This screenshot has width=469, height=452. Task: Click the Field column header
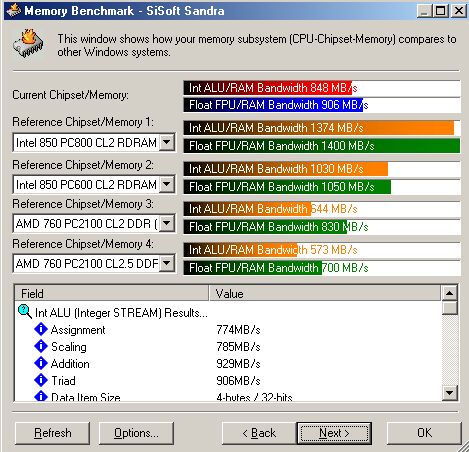click(x=112, y=293)
